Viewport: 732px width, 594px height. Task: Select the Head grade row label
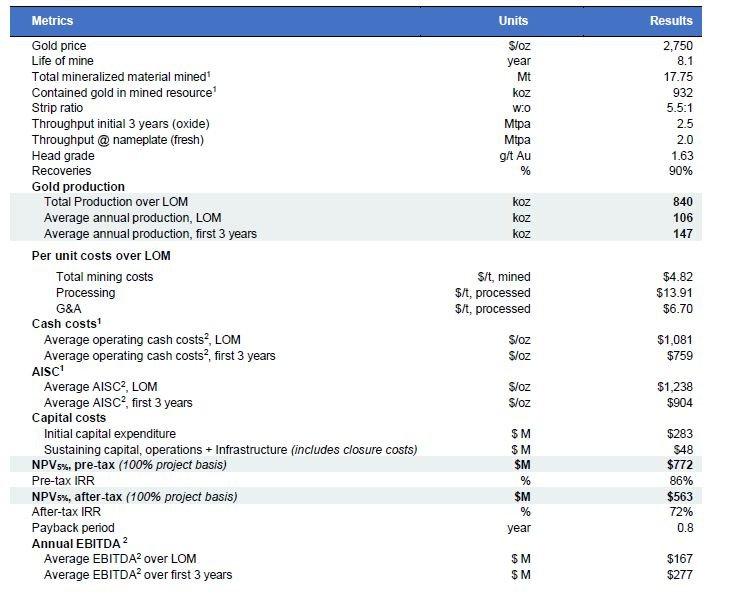click(x=63, y=155)
